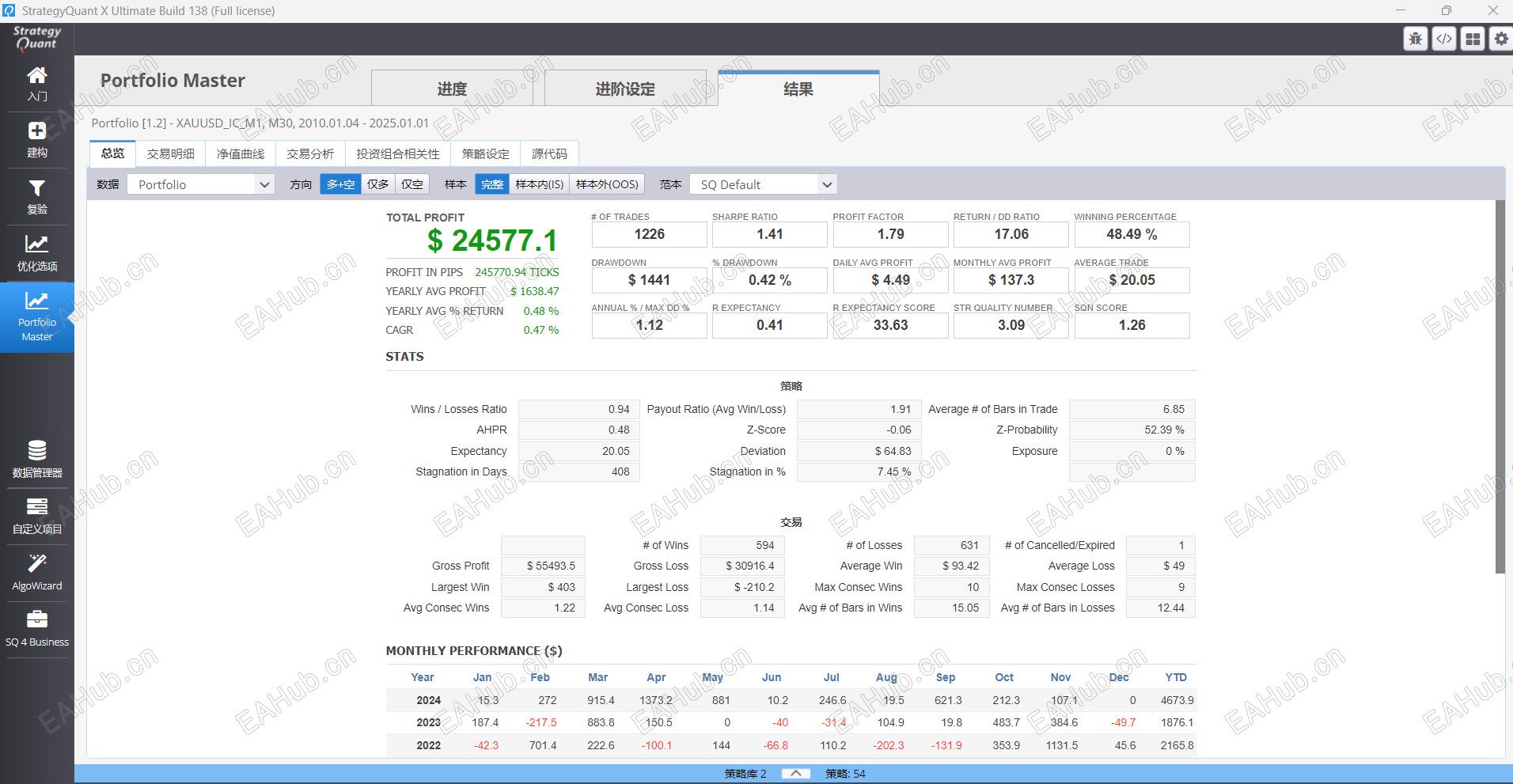Click the Stagnation in Days value 408

(579, 472)
